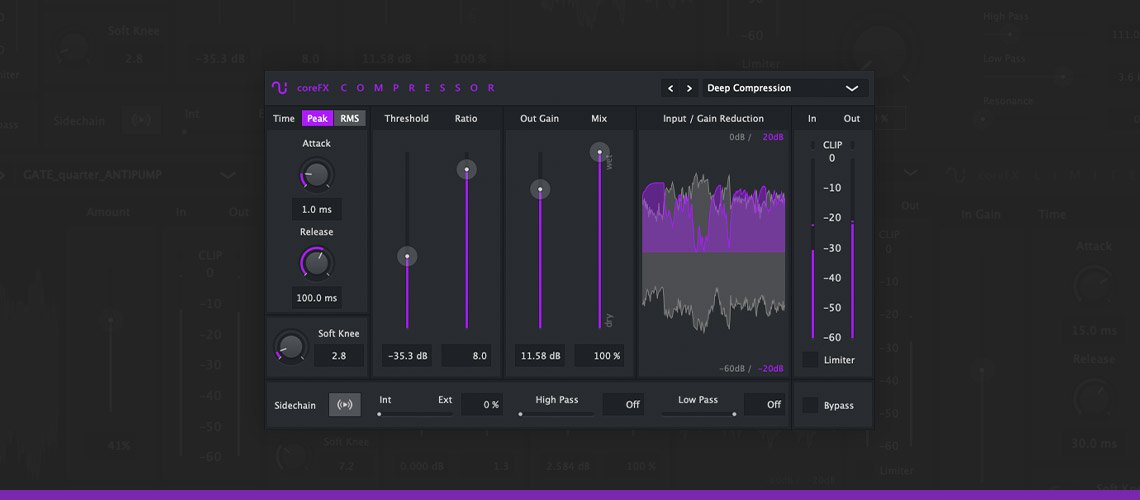Switch detection mode to RMS

click(x=349, y=119)
